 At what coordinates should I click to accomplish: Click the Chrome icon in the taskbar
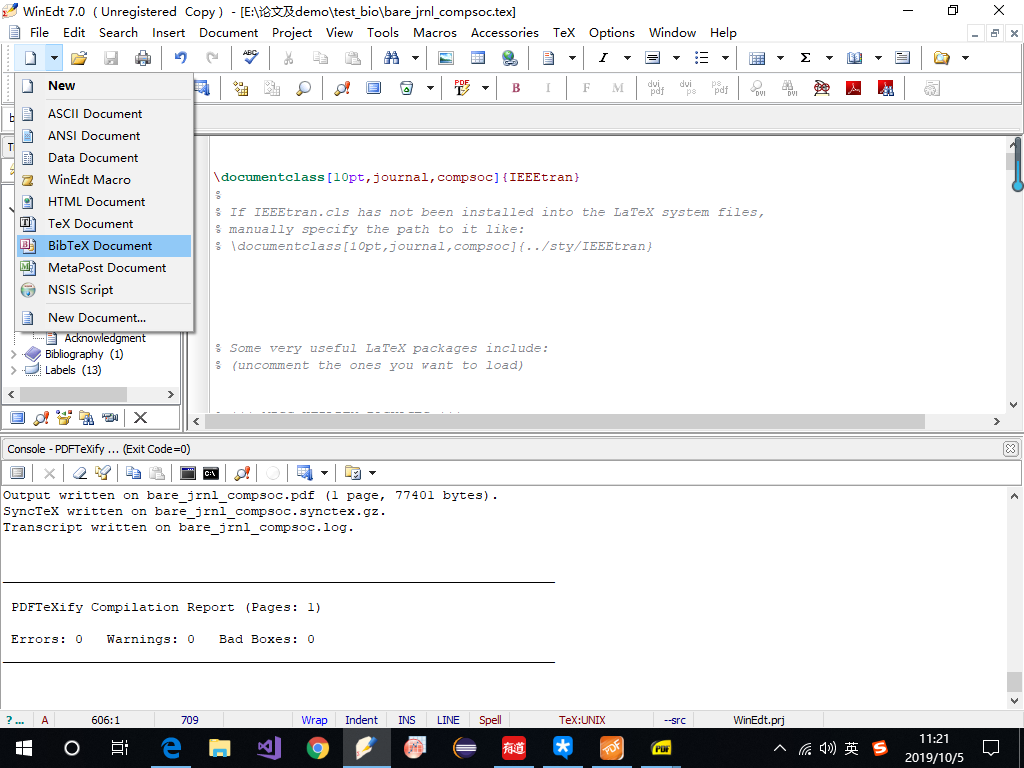coord(318,748)
